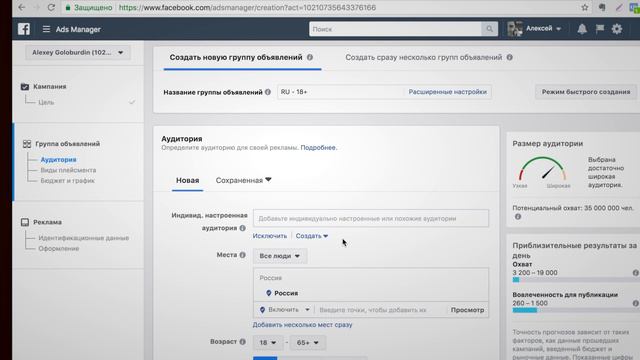The image size is (640, 360).
Task: Click info icon under Потенциальный охват
Action: [x=518, y=217]
